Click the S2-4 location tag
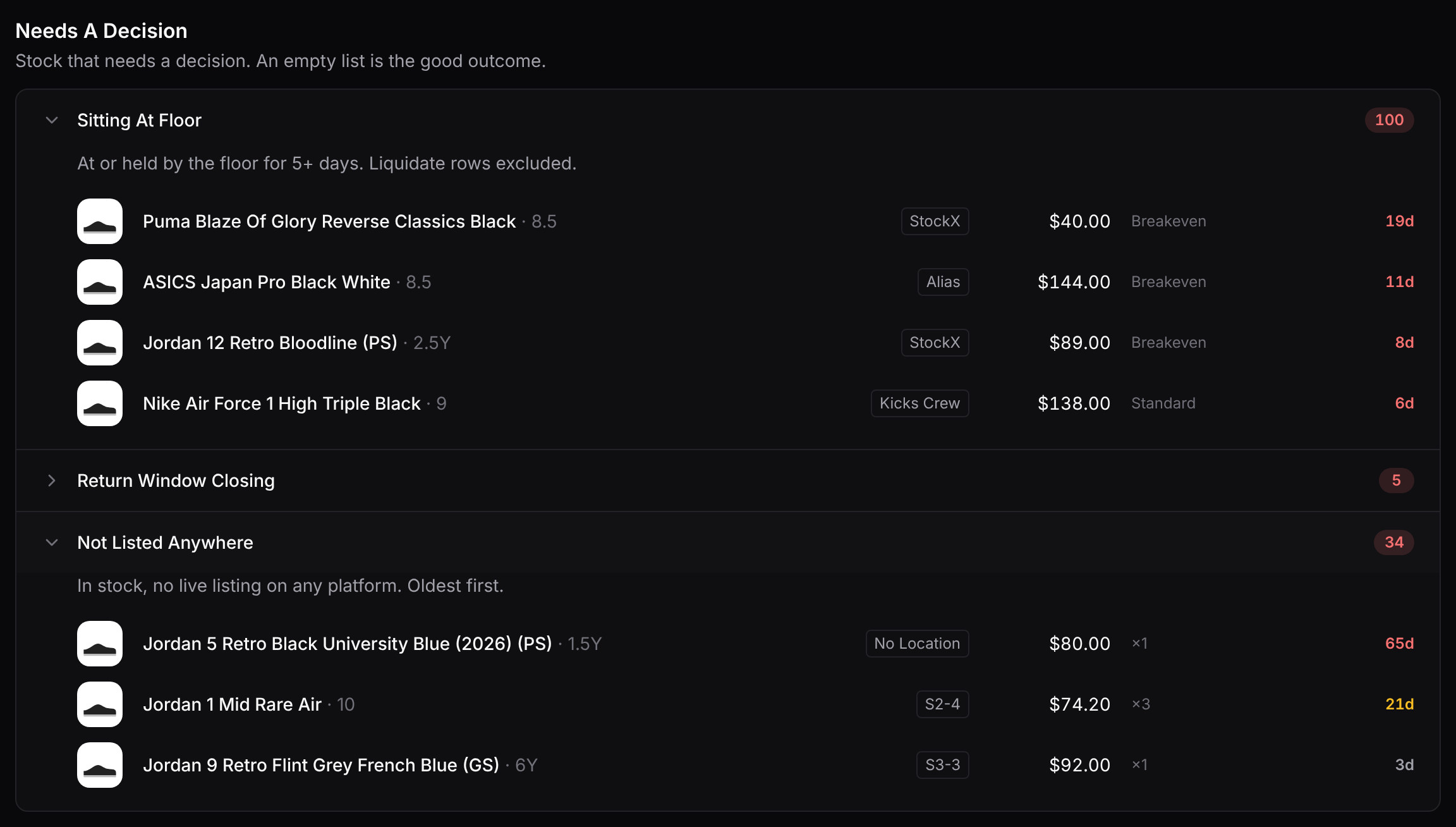 (942, 704)
